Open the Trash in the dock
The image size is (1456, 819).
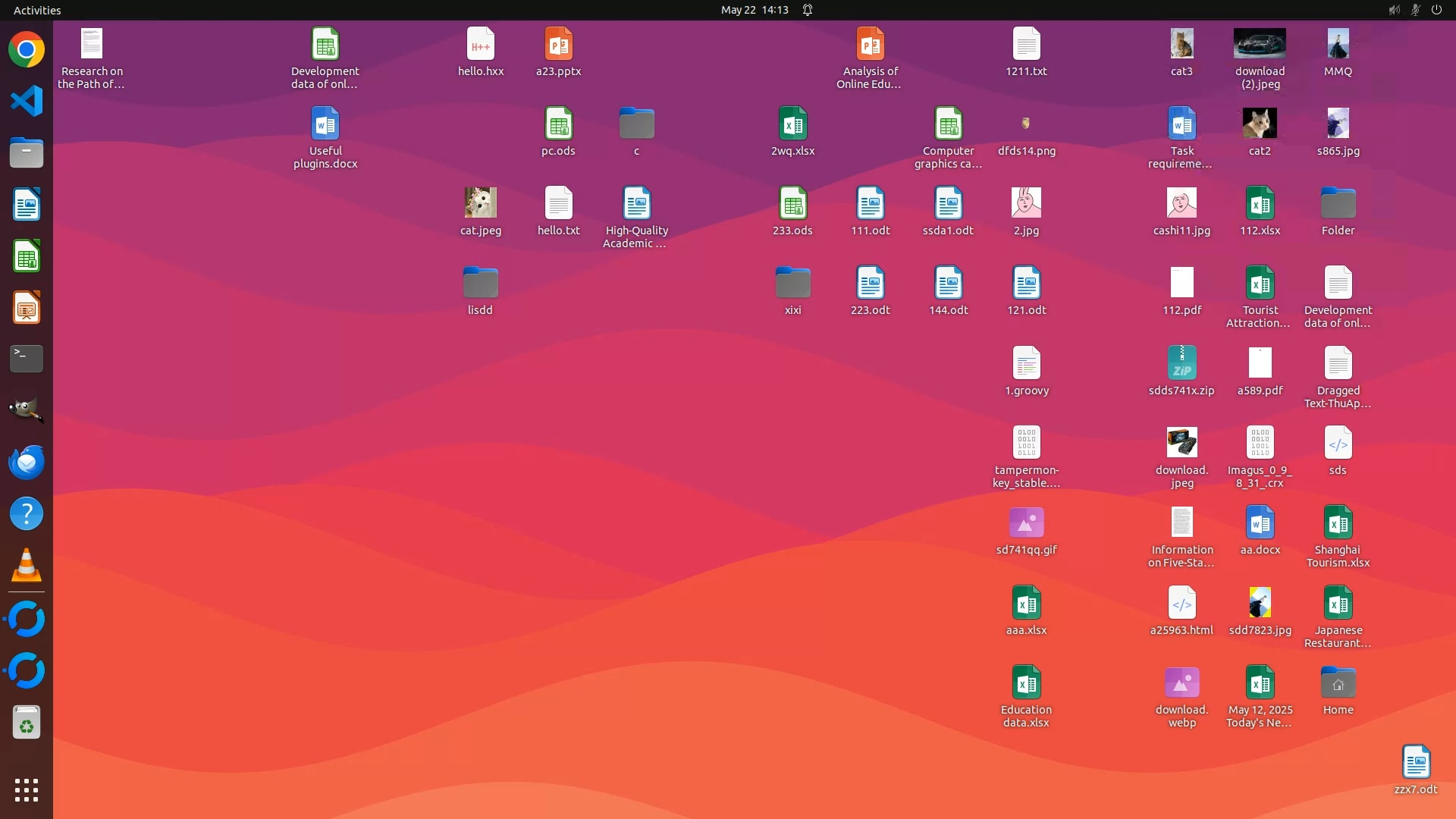27,723
